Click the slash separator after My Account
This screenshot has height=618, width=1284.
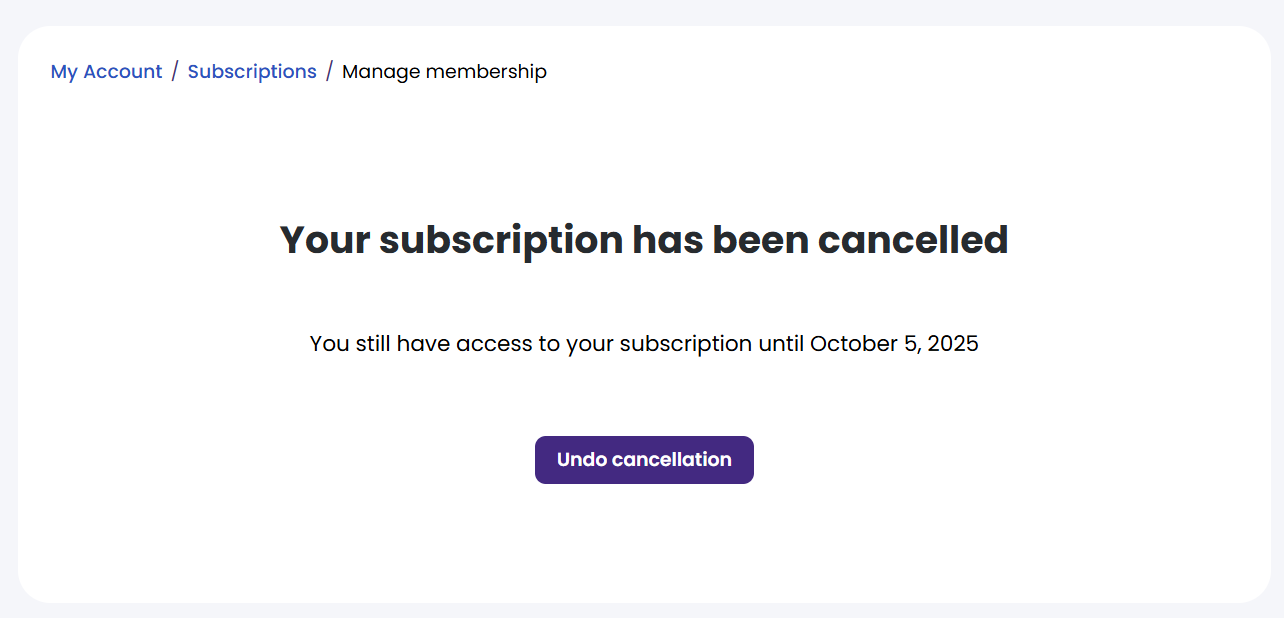(x=175, y=72)
